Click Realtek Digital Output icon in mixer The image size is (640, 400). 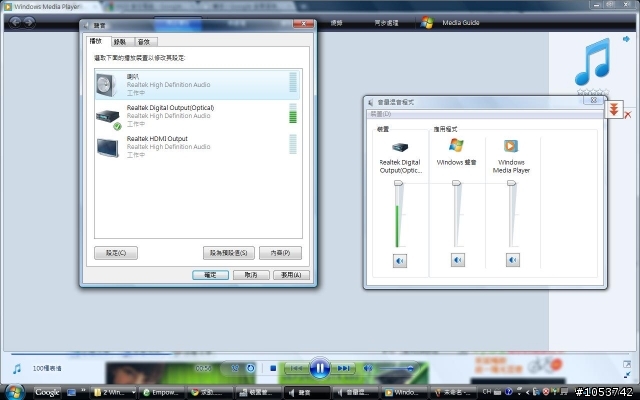click(400, 147)
